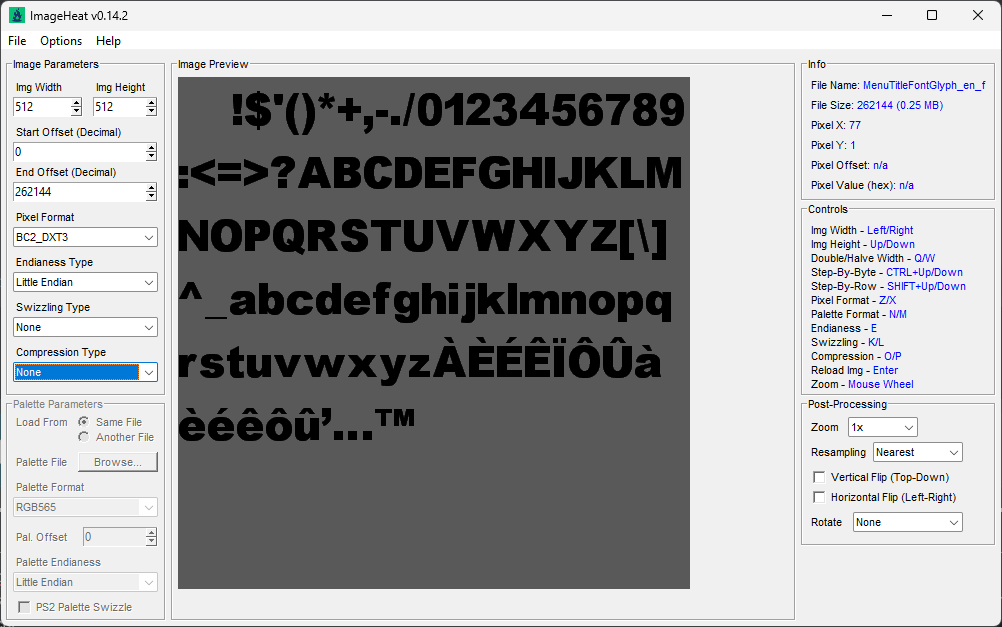Open the Options menu

coord(61,41)
